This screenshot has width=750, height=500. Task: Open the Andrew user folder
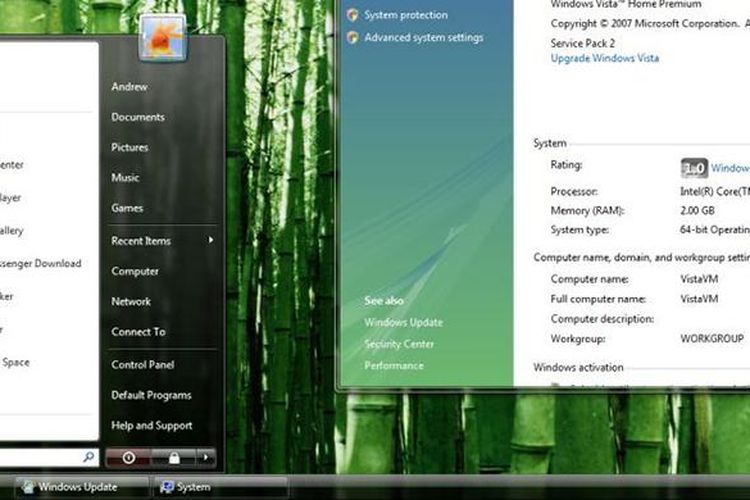(x=129, y=87)
